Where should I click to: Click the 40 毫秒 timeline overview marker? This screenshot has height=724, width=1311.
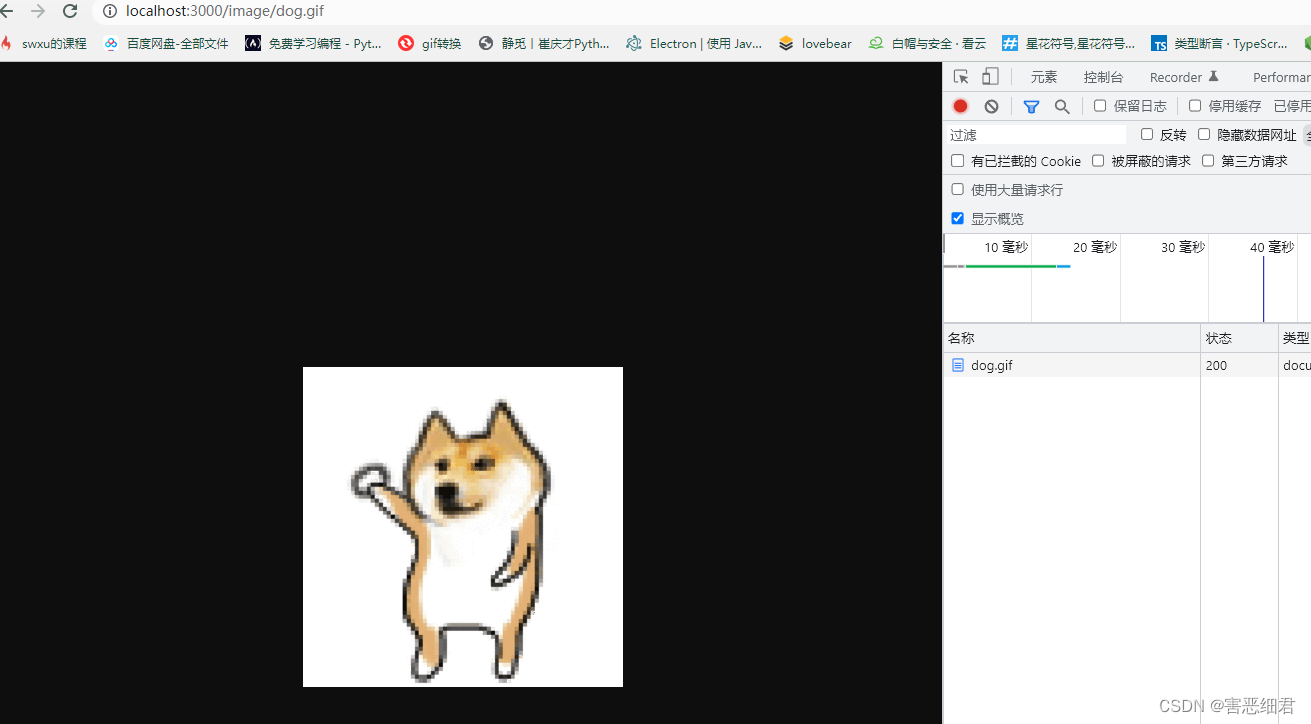[x=1272, y=247]
